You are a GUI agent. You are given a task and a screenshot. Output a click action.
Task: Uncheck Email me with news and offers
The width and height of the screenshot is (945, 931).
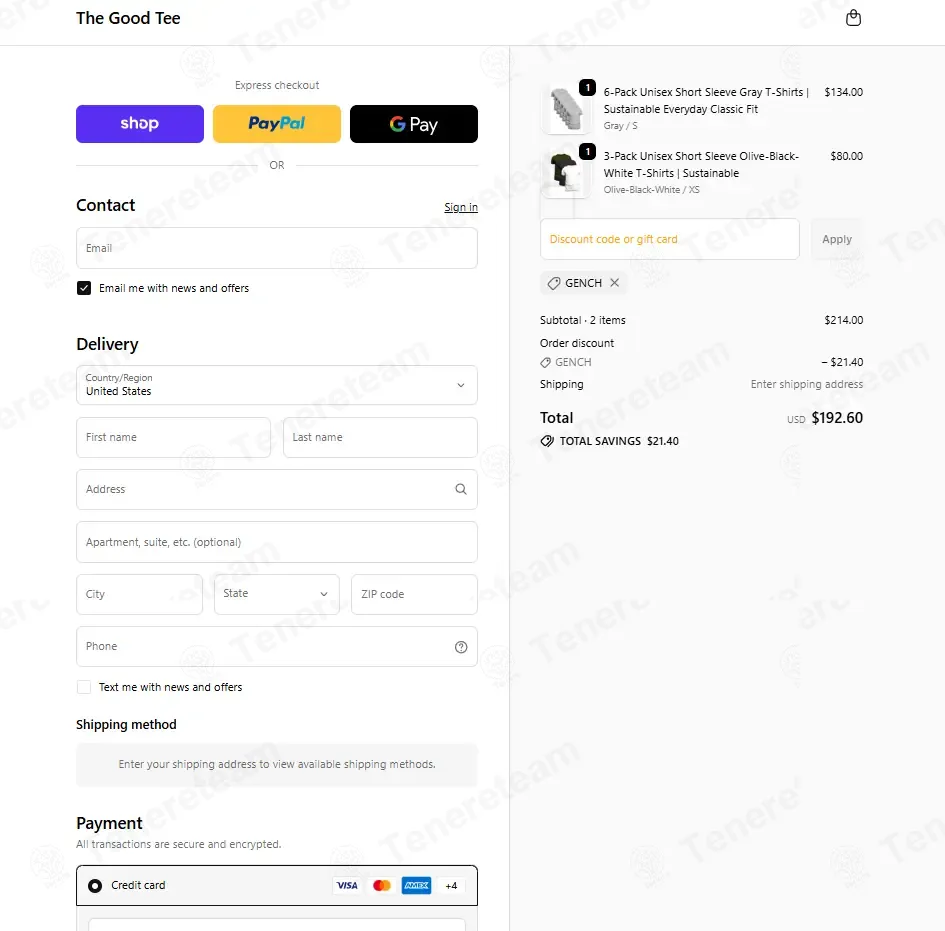click(x=84, y=288)
